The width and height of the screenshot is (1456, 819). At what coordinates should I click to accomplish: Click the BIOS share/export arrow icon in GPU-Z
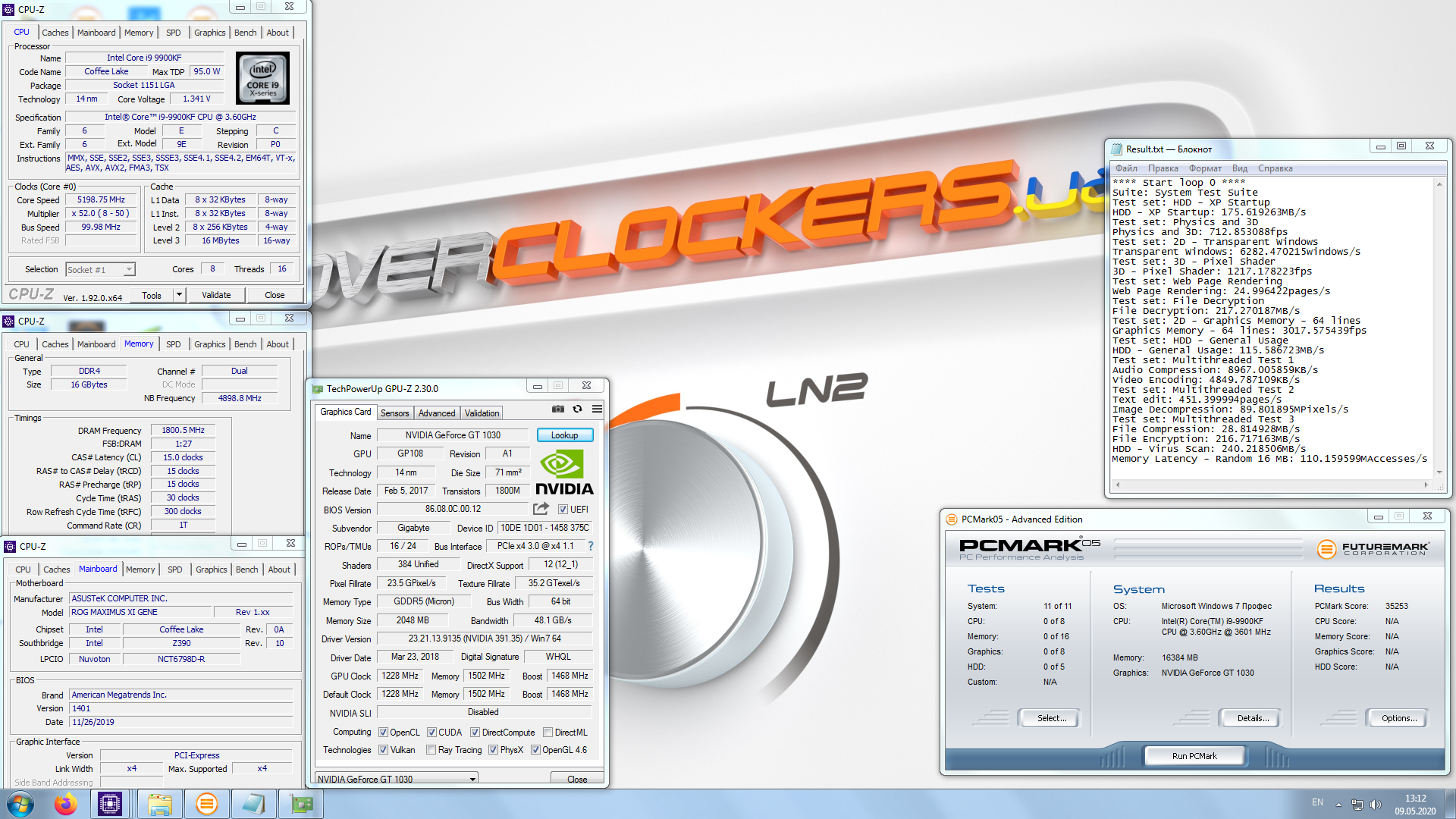[541, 509]
